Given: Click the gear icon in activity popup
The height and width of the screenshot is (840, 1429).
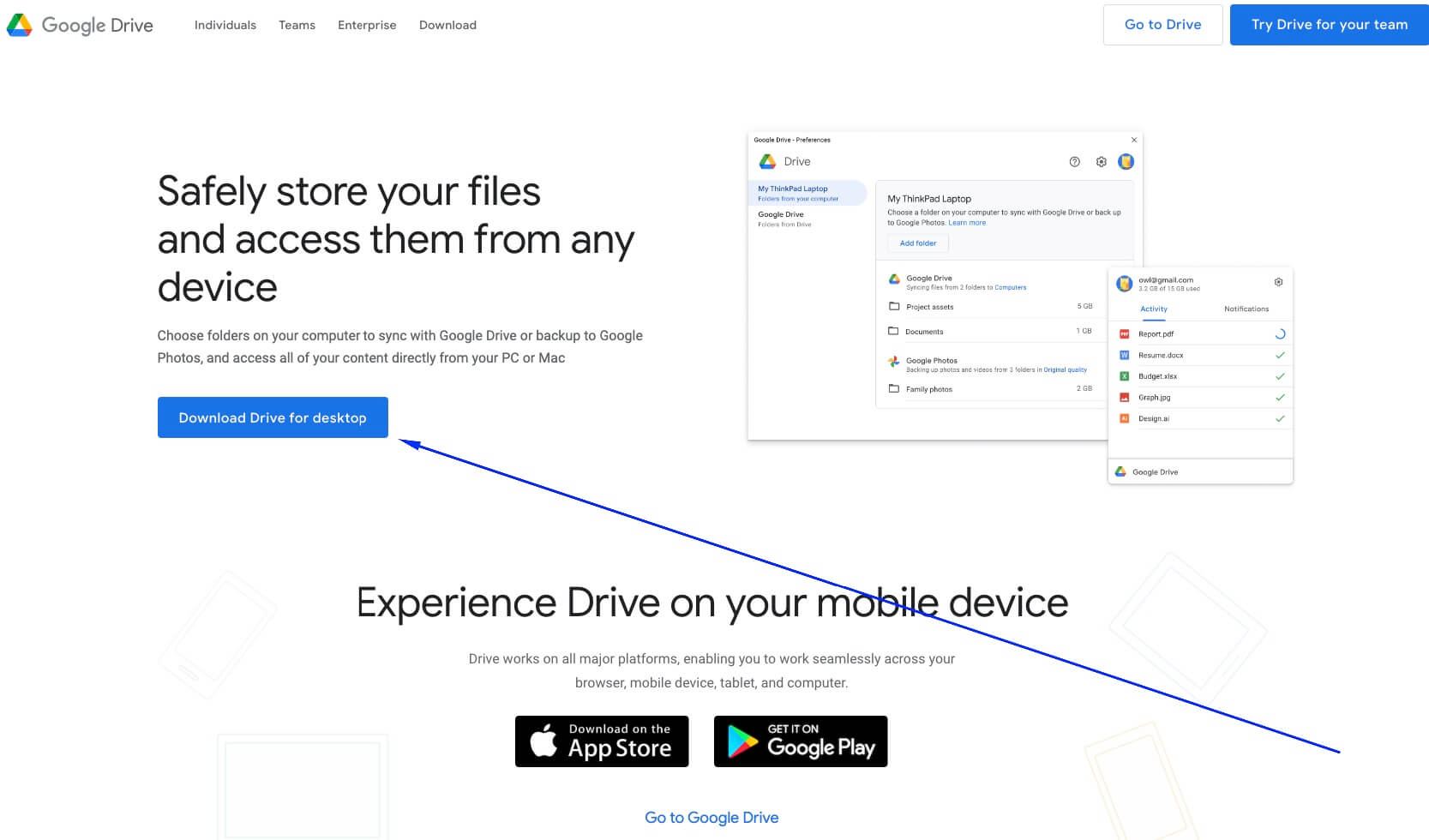Looking at the screenshot, I should point(1278,282).
